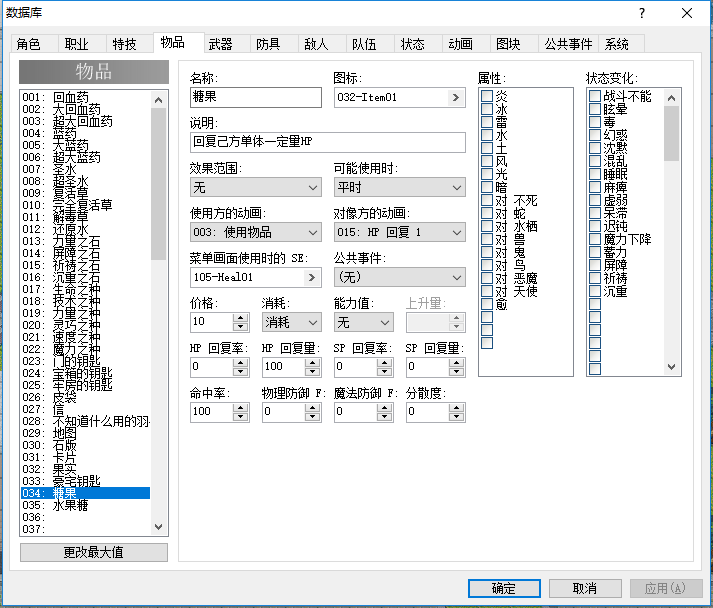Image resolution: width=713 pixels, height=608 pixels.
Task: Toggle the 睡眠 state change box
Action: (x=595, y=174)
